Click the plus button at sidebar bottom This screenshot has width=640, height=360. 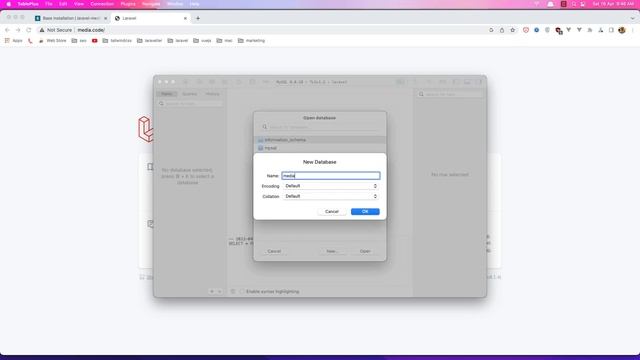(211, 291)
